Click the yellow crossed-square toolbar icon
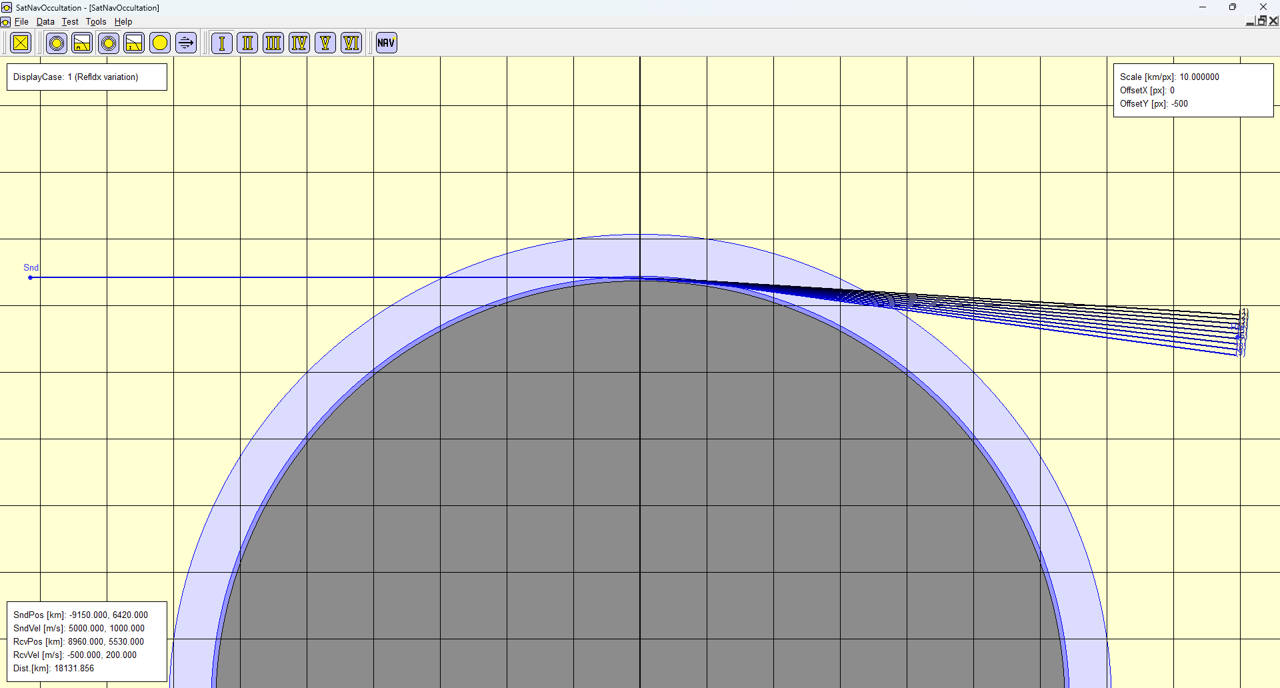The height and width of the screenshot is (688, 1280). [20, 43]
